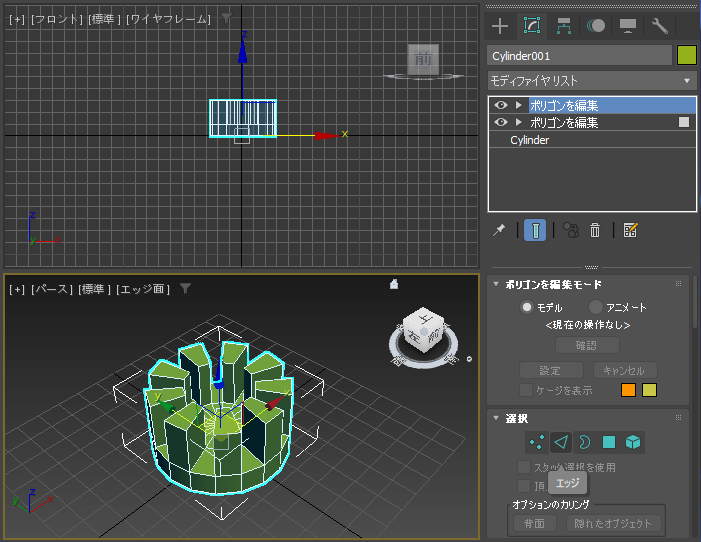This screenshot has height=542, width=701.
Task: Select Vertex sub-object level icon
Action: pos(536,442)
